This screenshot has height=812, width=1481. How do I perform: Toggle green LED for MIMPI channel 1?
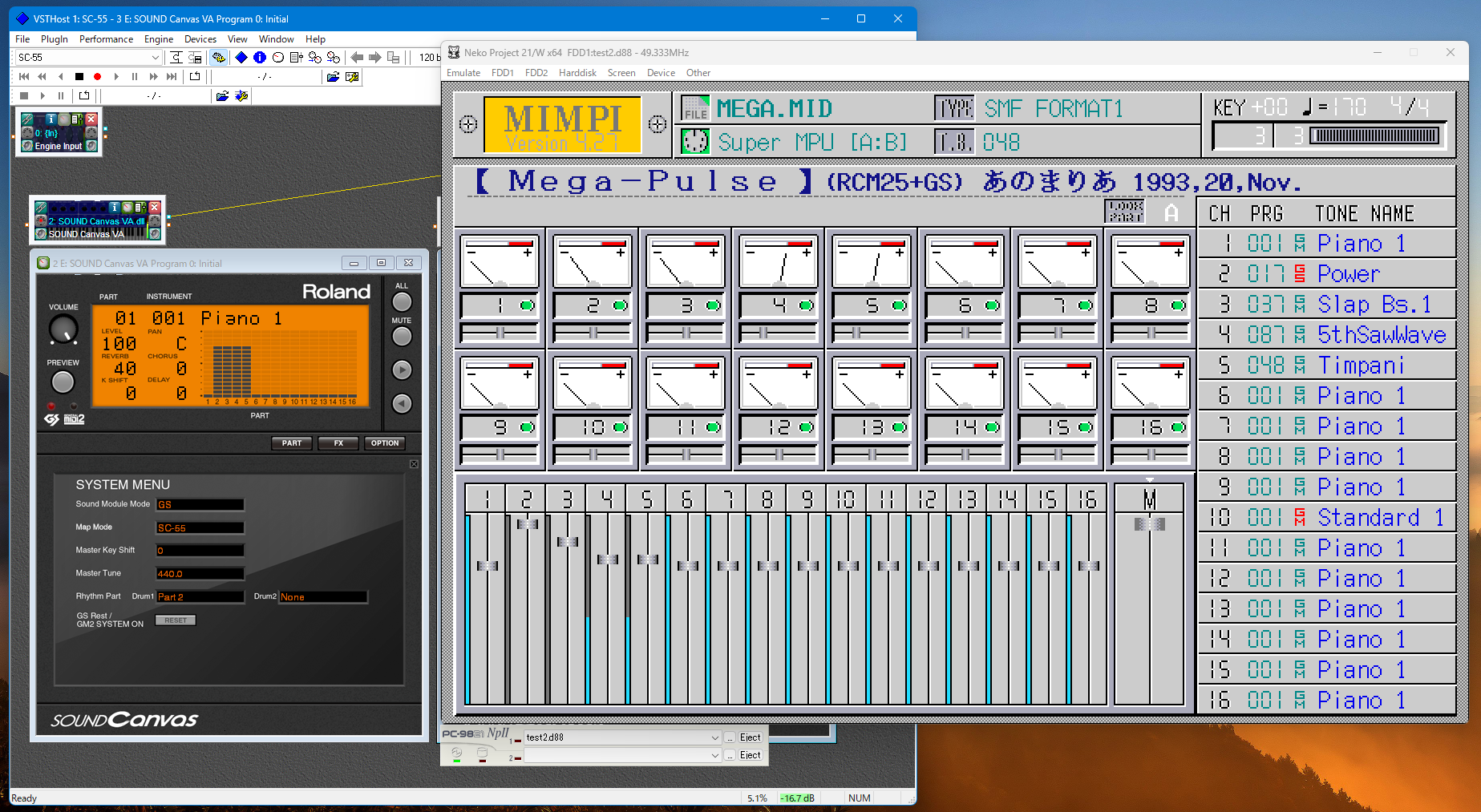click(527, 305)
